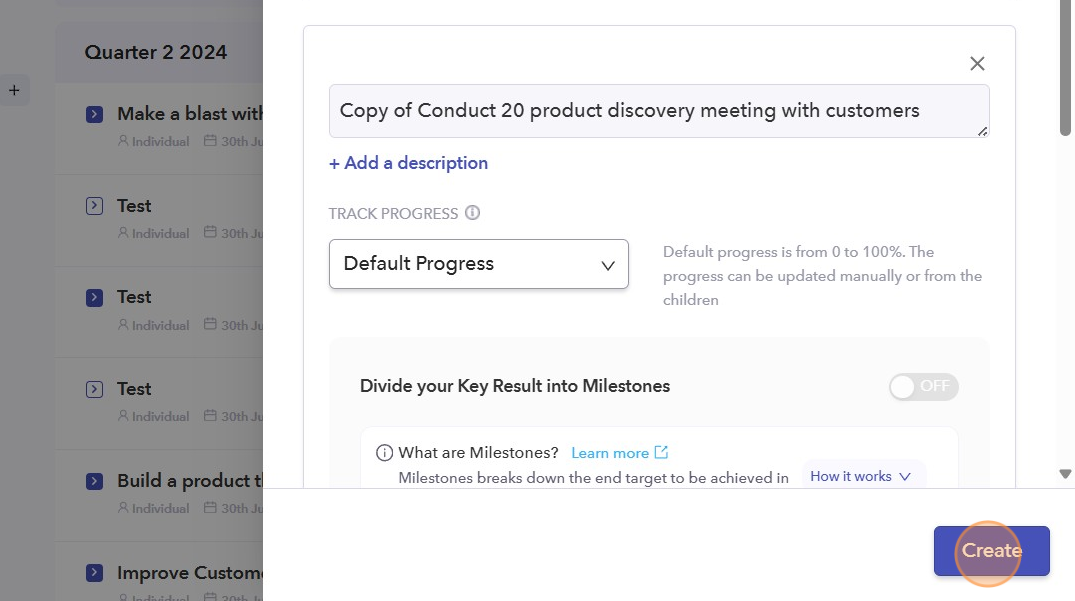Screen dimensions: 1075x601
Task: Expand the first Test objective chevron
Action: point(94,206)
